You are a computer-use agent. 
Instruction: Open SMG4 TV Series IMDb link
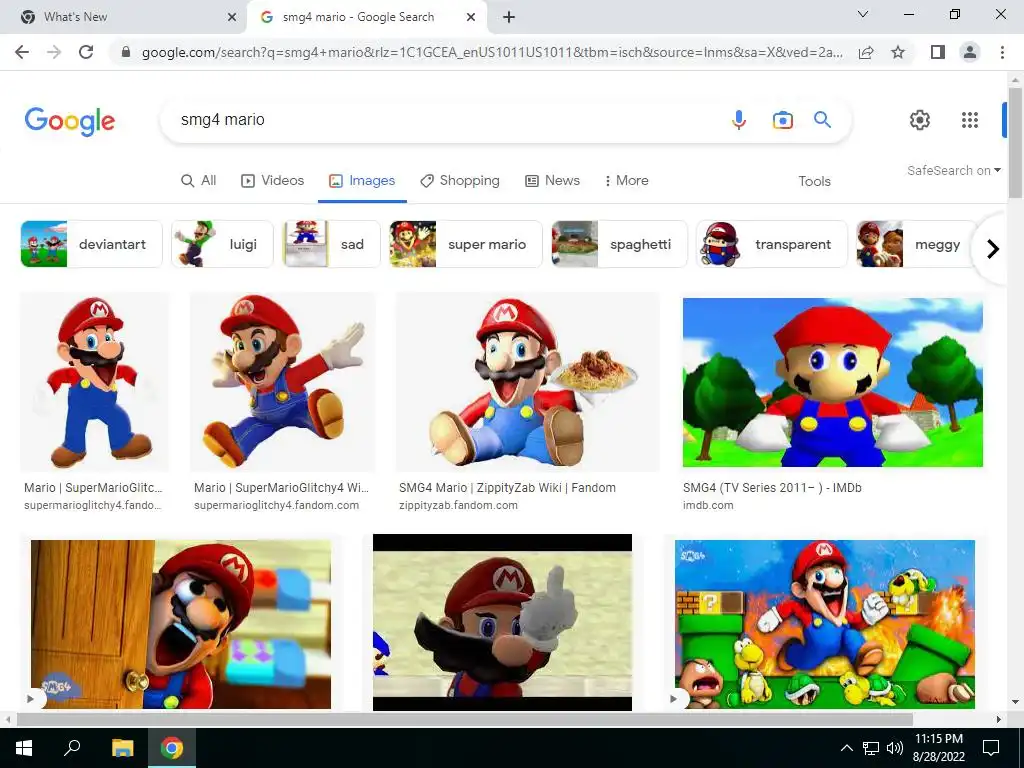tap(772, 488)
